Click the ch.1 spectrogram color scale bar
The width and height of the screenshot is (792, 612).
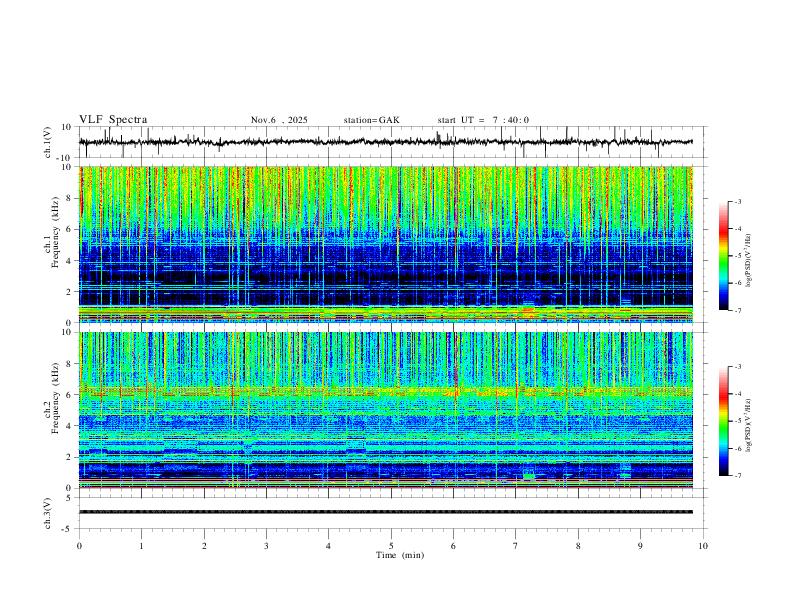[x=724, y=256]
